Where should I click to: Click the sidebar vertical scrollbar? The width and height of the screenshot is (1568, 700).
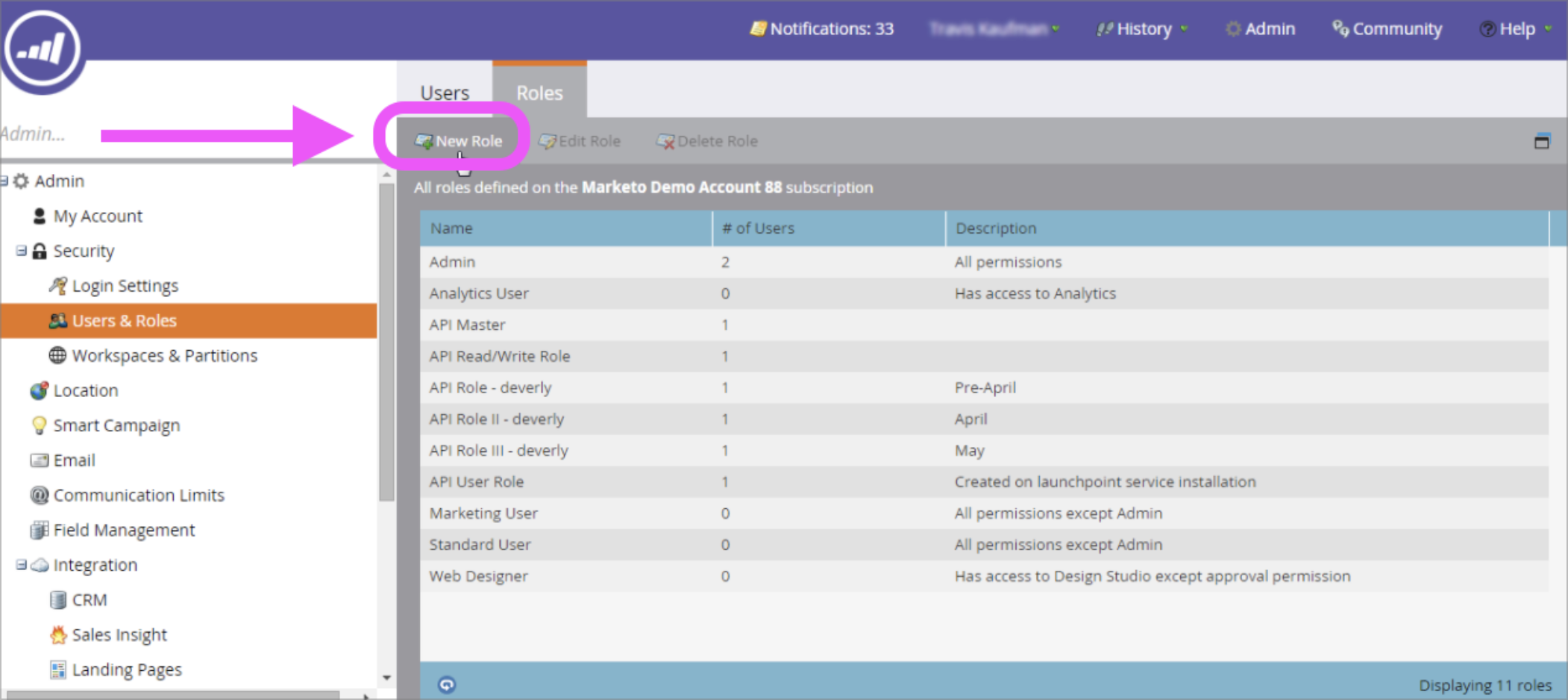[x=386, y=343]
